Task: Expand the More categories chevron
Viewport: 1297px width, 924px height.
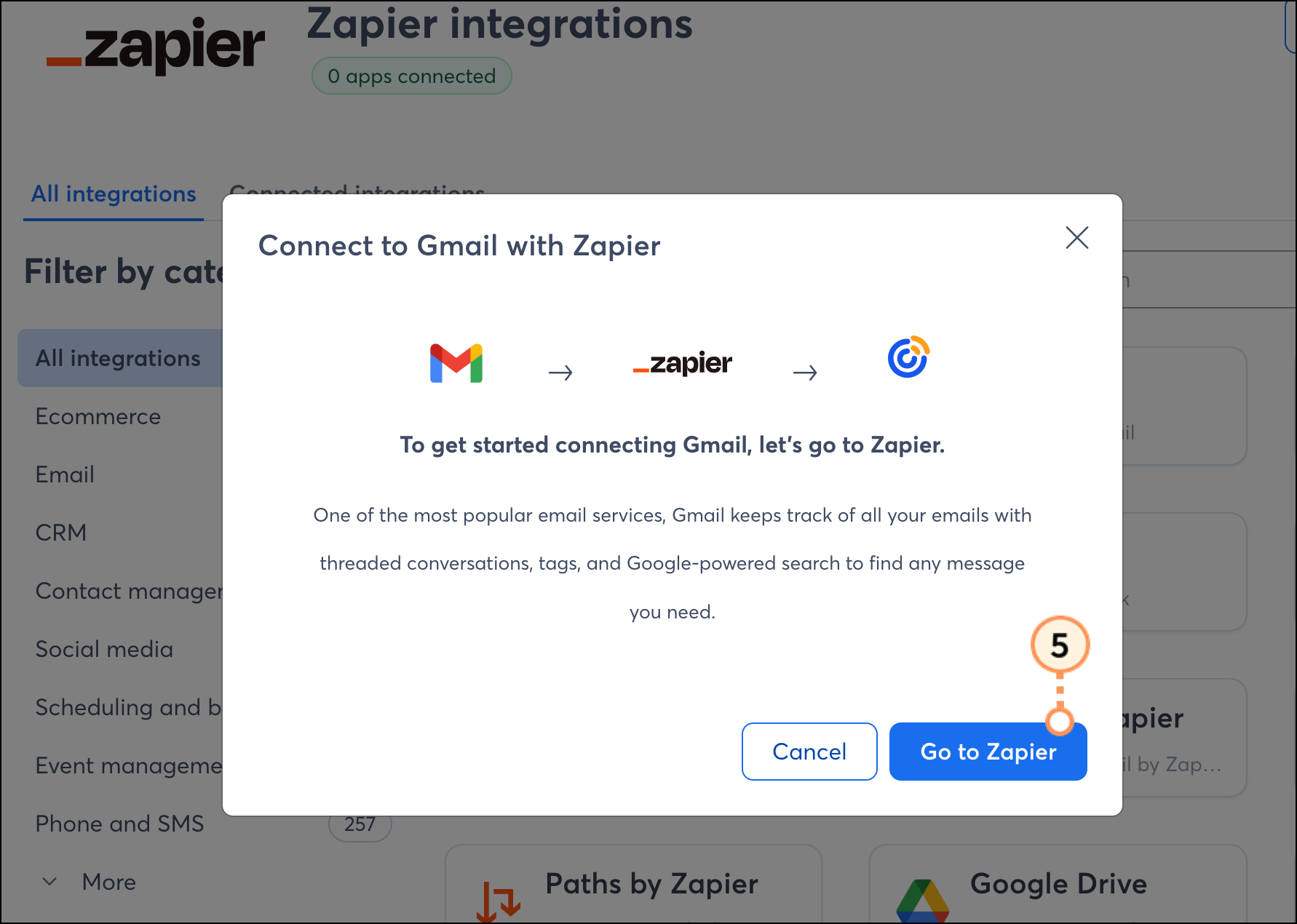Action: (x=49, y=882)
